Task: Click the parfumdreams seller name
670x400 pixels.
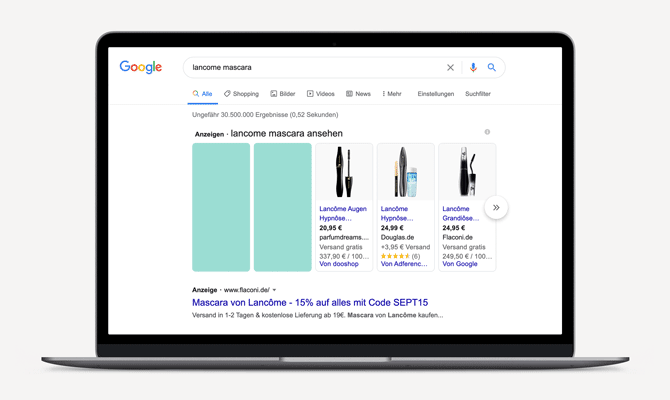Action: pos(344,238)
